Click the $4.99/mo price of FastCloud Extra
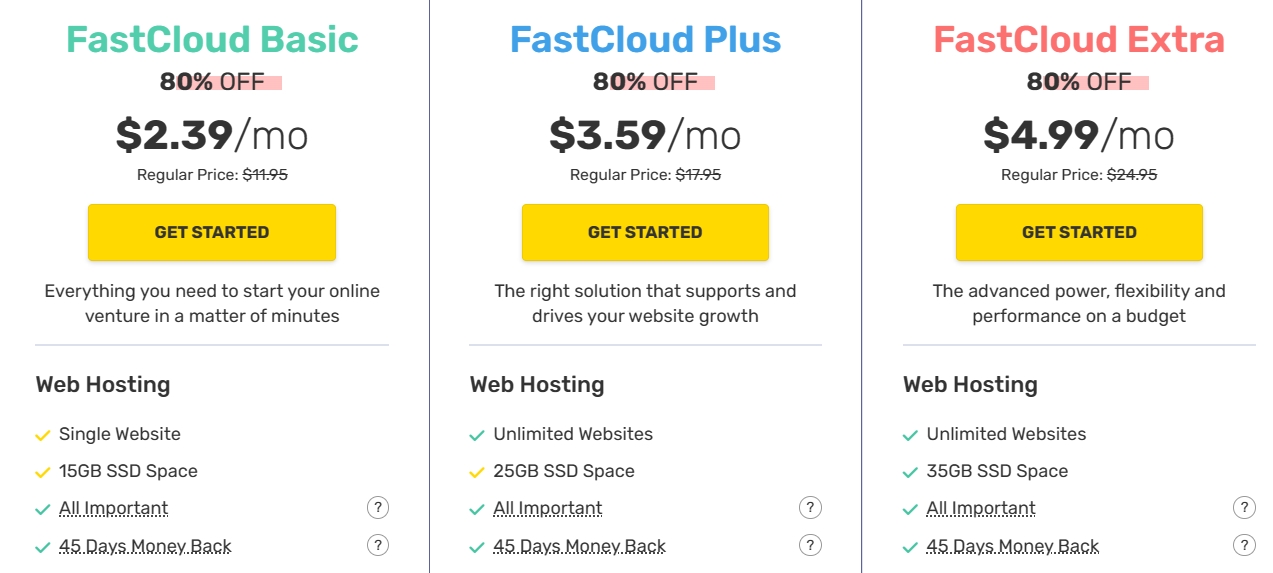 pyautogui.click(x=1079, y=135)
